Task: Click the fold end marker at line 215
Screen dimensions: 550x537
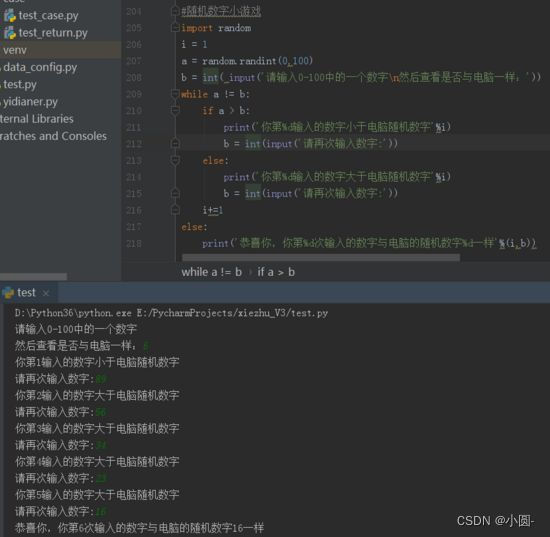Action: [175, 193]
